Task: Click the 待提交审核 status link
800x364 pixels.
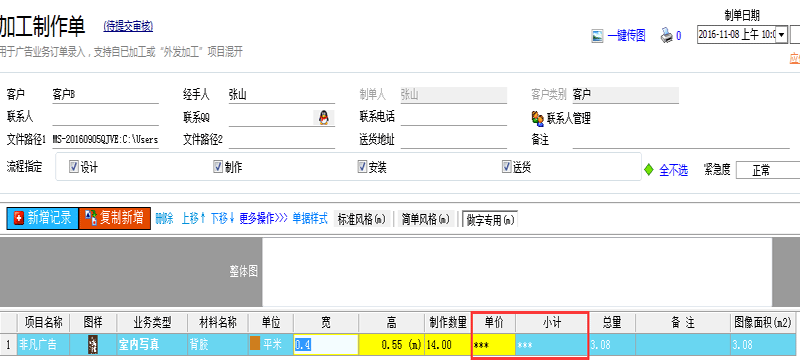Action: [x=128, y=26]
